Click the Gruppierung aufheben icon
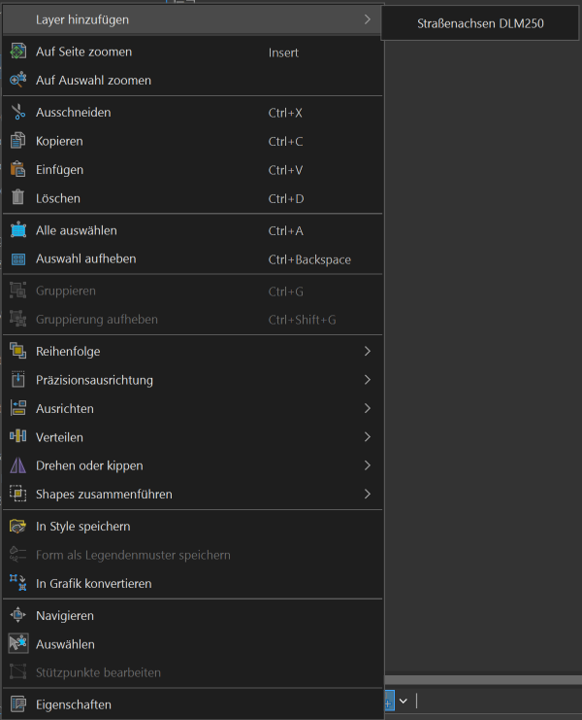 (x=18, y=319)
